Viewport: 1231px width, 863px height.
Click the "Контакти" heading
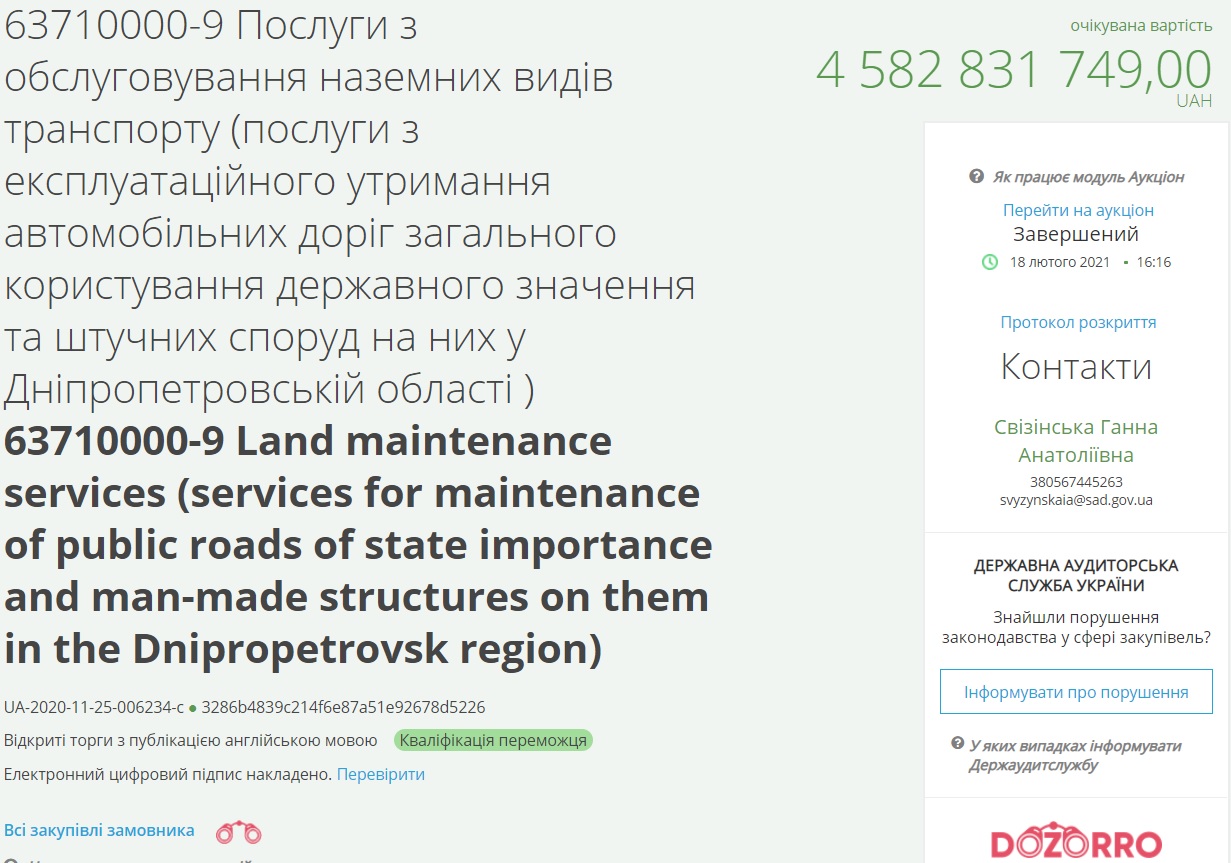tap(1076, 367)
